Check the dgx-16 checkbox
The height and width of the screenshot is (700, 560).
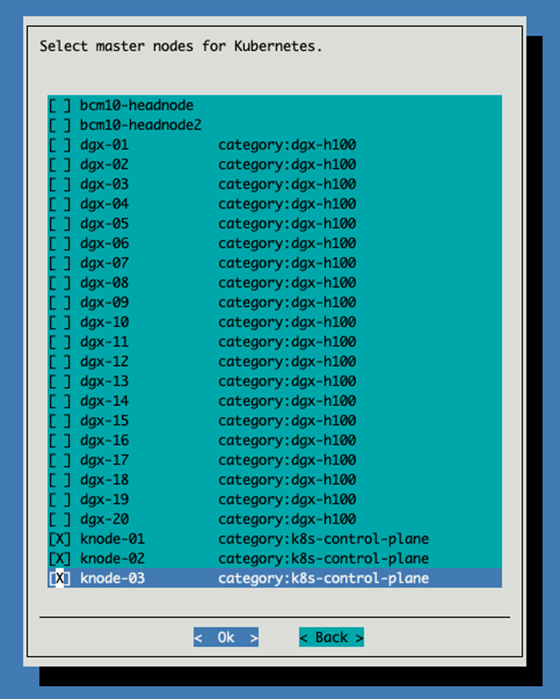(60, 440)
